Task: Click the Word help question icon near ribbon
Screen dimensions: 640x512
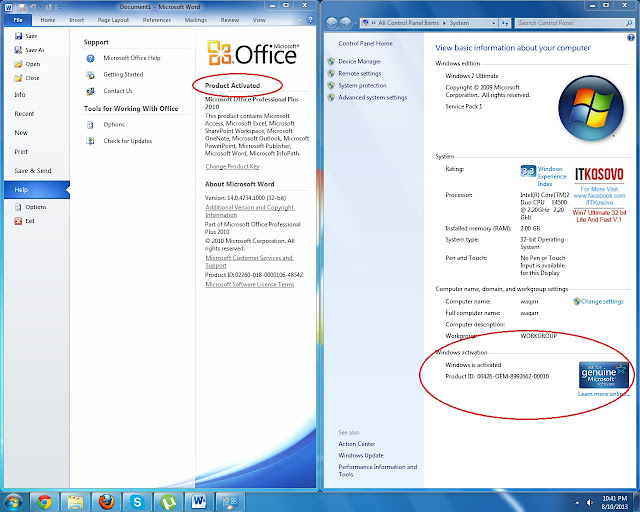Action: (310, 20)
